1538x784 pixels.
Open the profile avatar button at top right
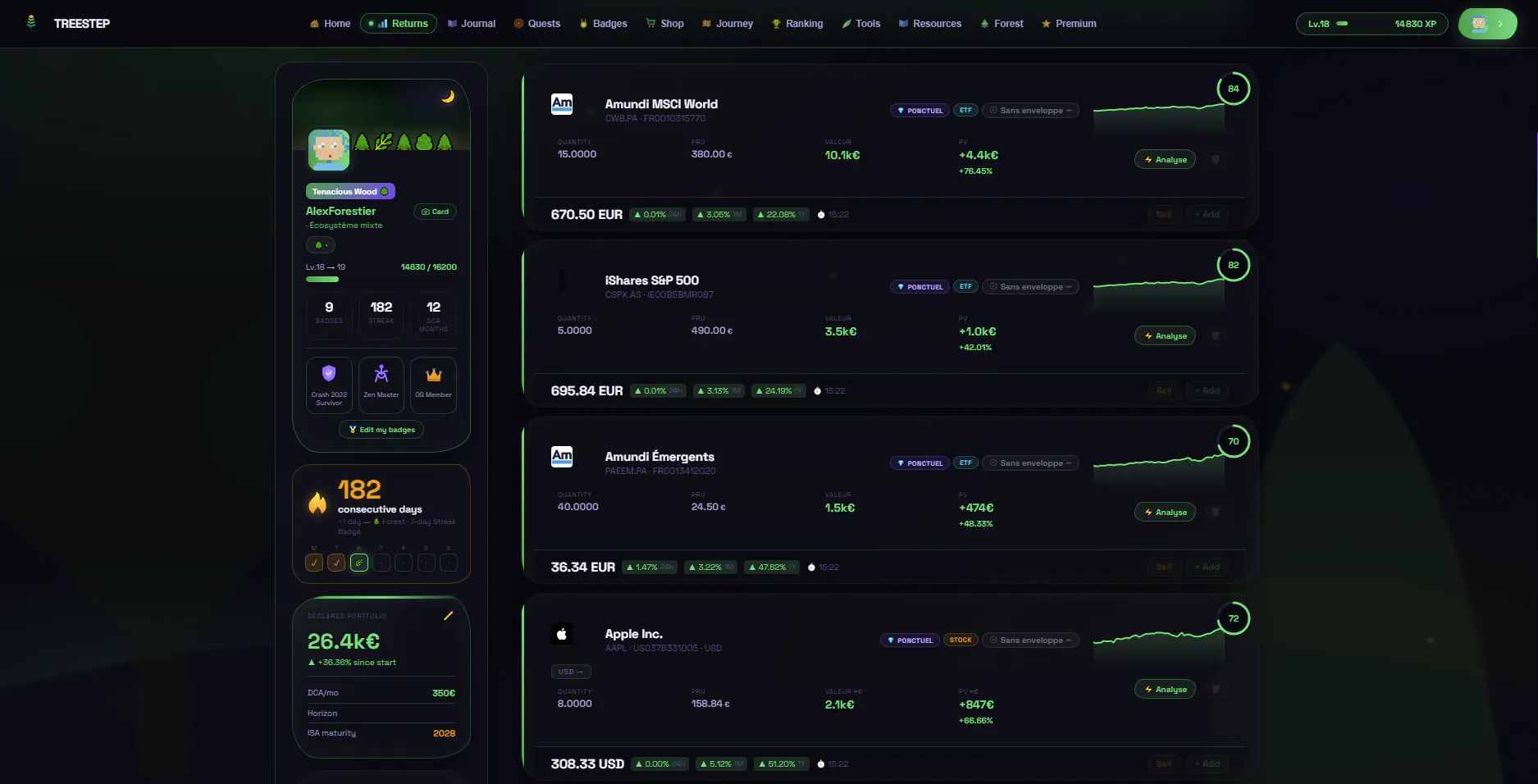coord(1487,24)
